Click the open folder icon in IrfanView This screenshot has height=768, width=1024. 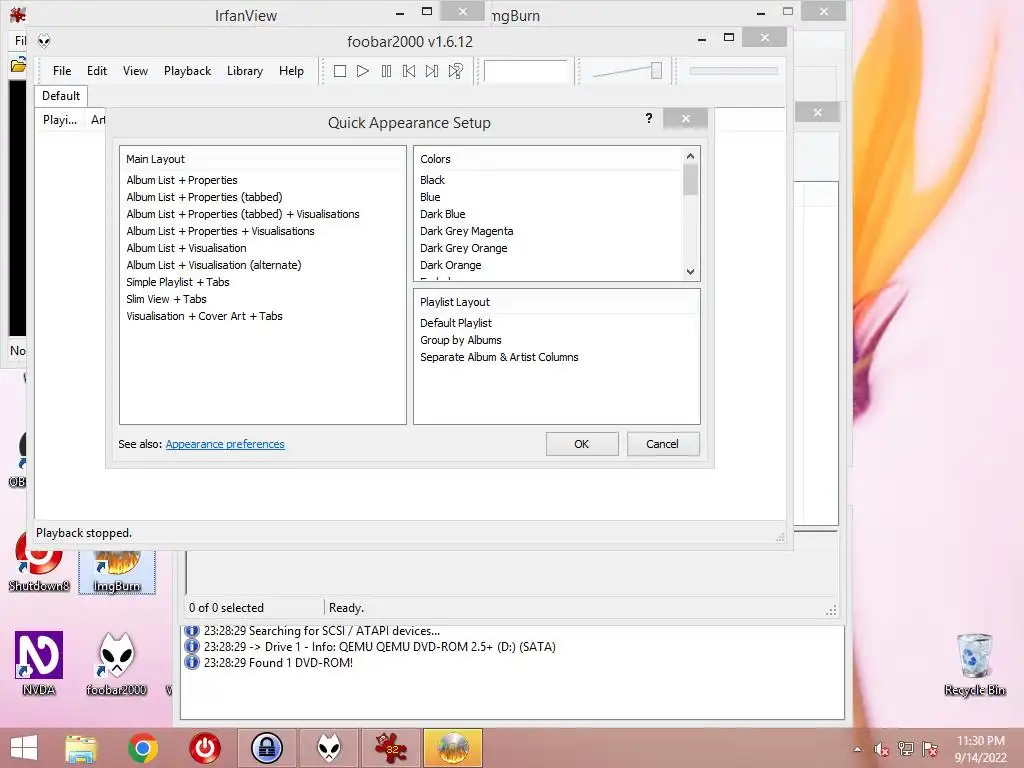pos(18,65)
